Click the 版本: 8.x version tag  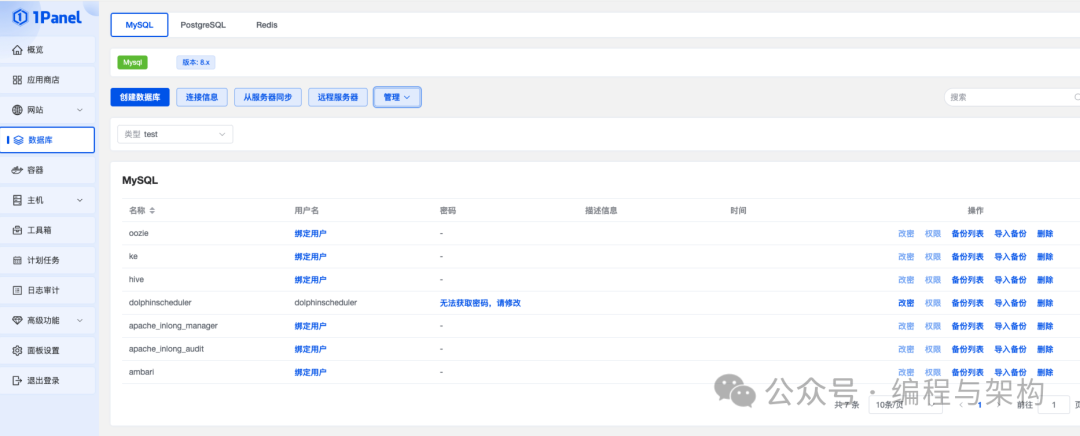coord(196,62)
